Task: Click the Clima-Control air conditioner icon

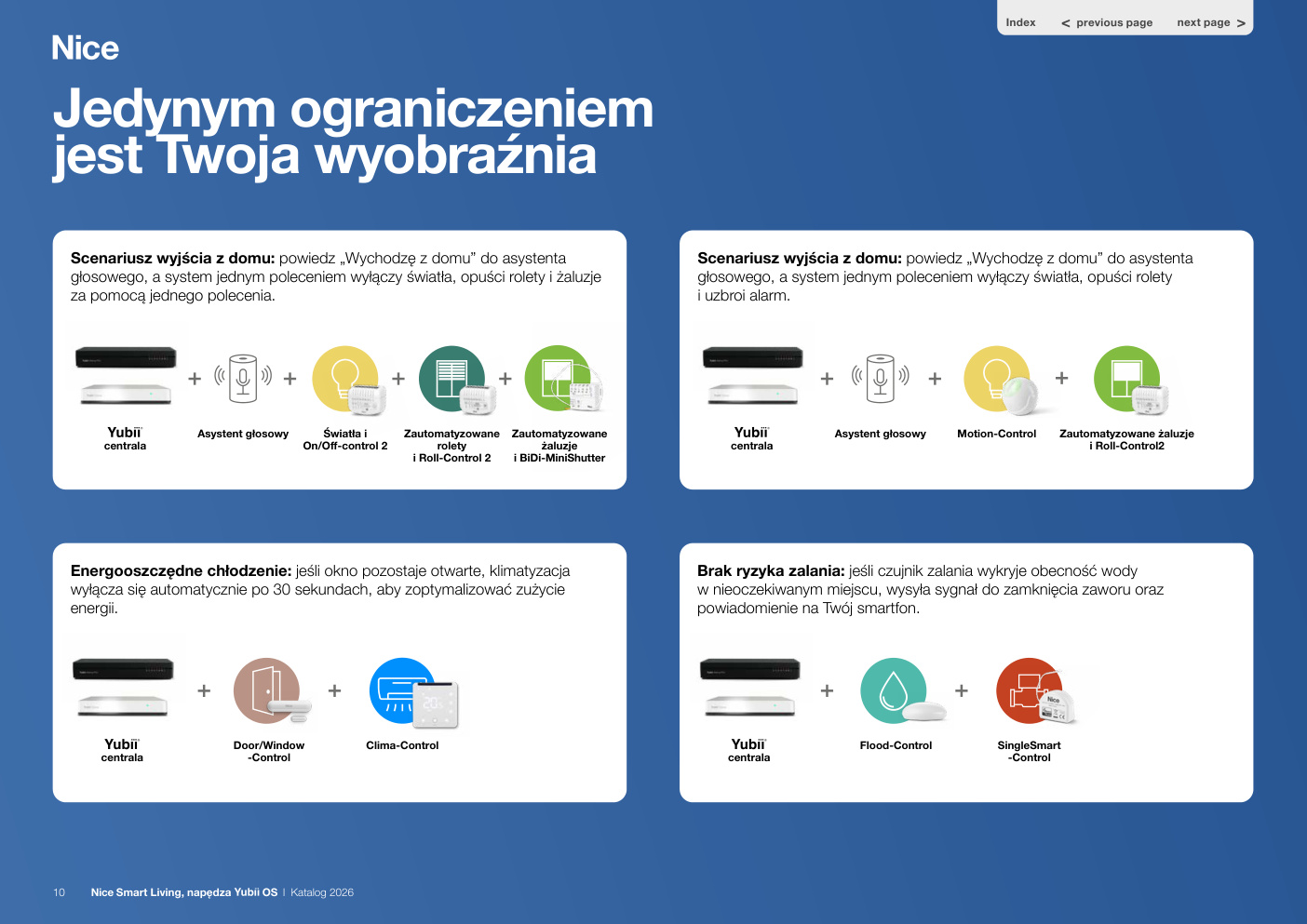Action: click(413, 692)
